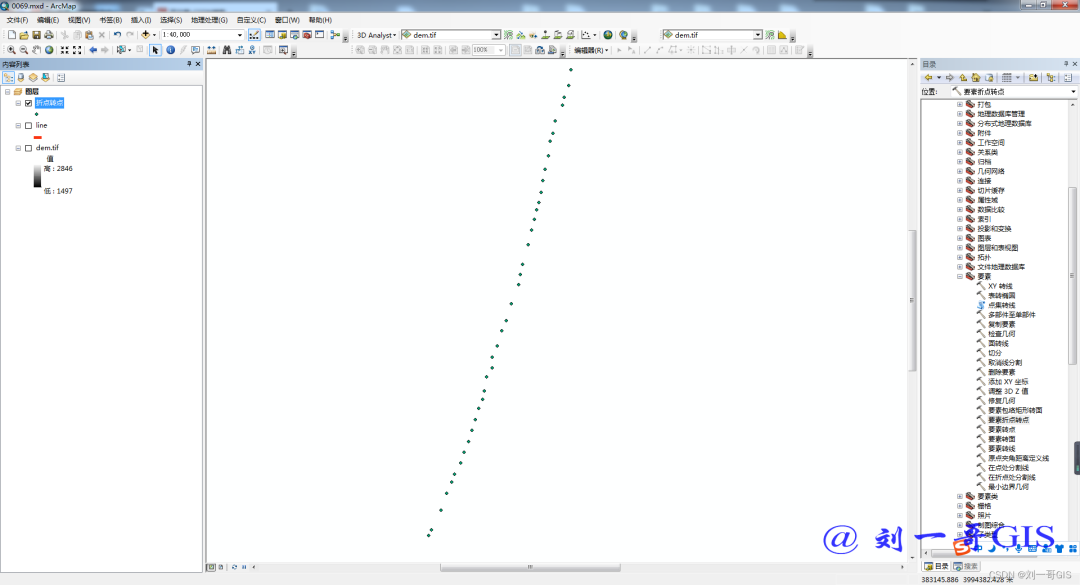
Task: Select the Zoom In magnifier tool
Action: 11,50
